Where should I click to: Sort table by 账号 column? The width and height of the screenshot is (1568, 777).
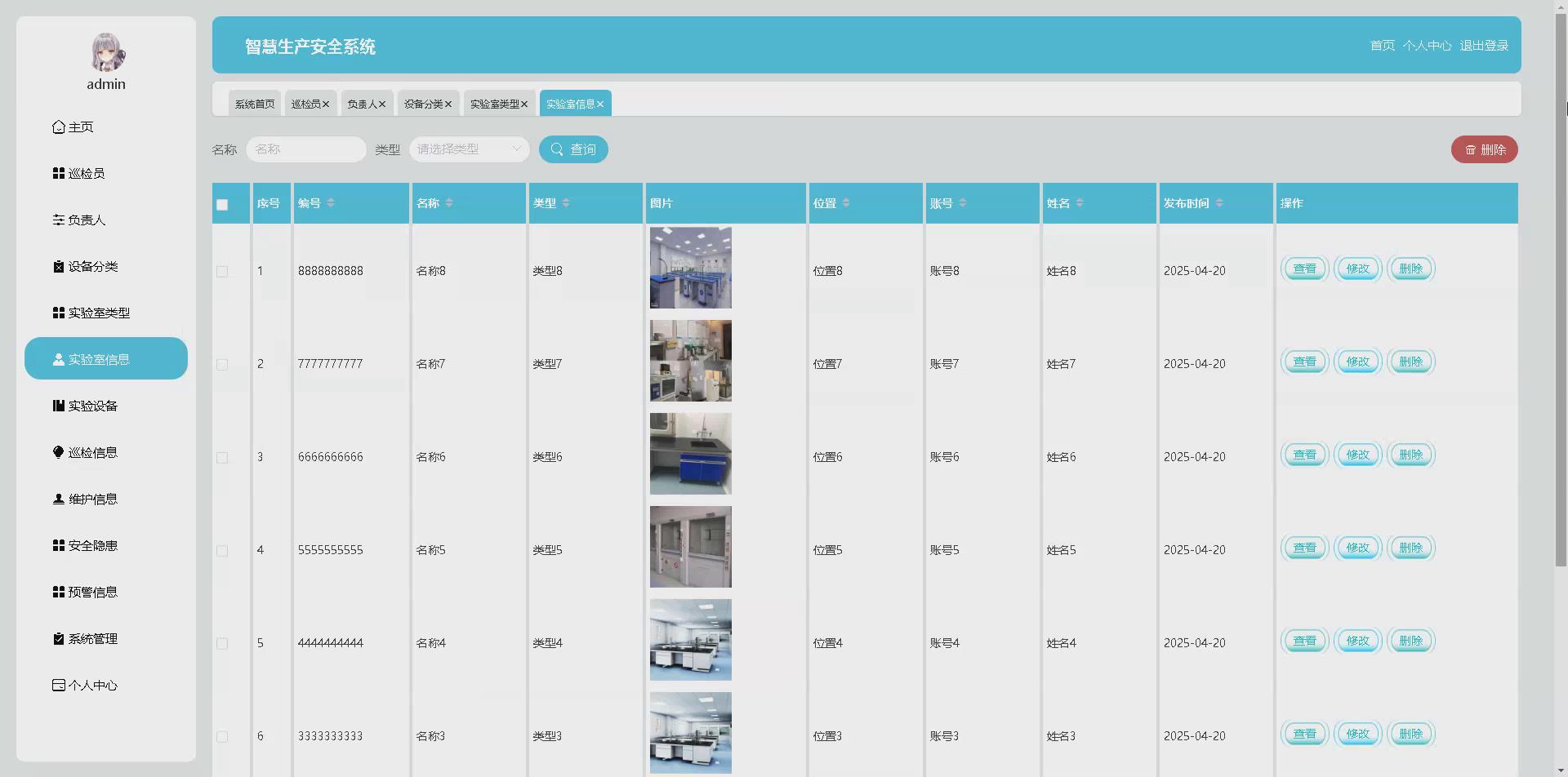click(963, 203)
